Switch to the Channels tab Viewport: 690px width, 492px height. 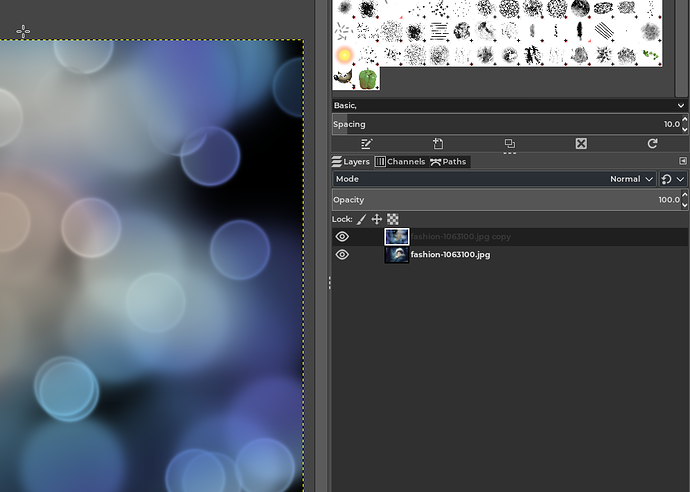point(400,162)
